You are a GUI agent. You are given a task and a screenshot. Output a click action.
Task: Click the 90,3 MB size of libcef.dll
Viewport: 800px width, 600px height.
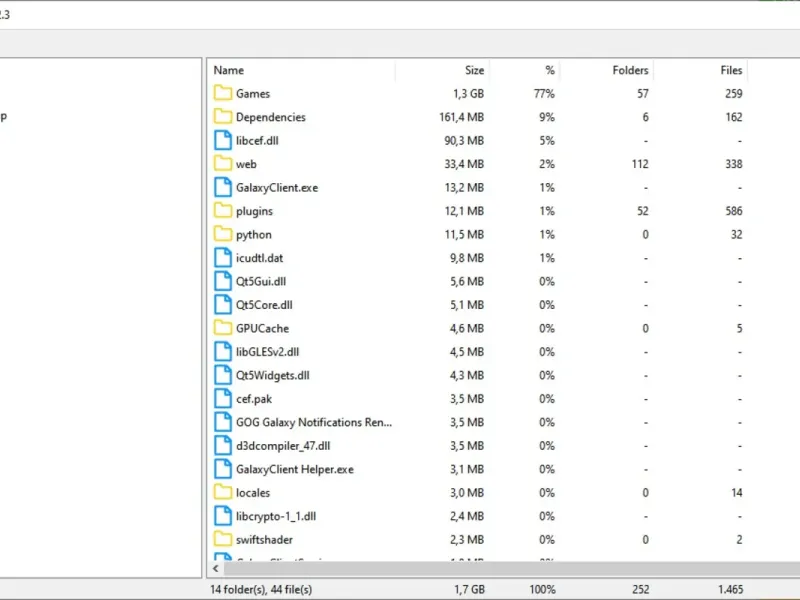pos(464,141)
